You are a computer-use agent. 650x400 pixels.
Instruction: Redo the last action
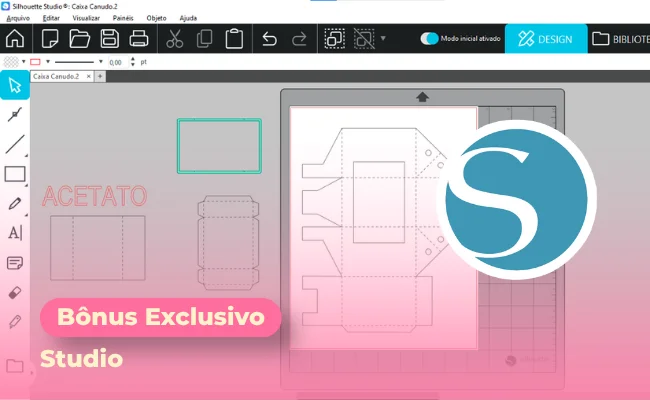[299, 39]
